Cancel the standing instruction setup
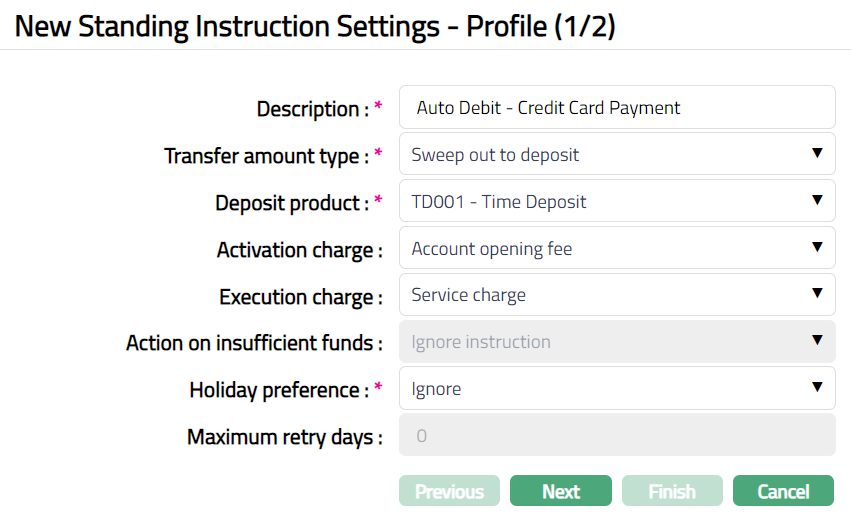The height and width of the screenshot is (527, 851). (783, 491)
